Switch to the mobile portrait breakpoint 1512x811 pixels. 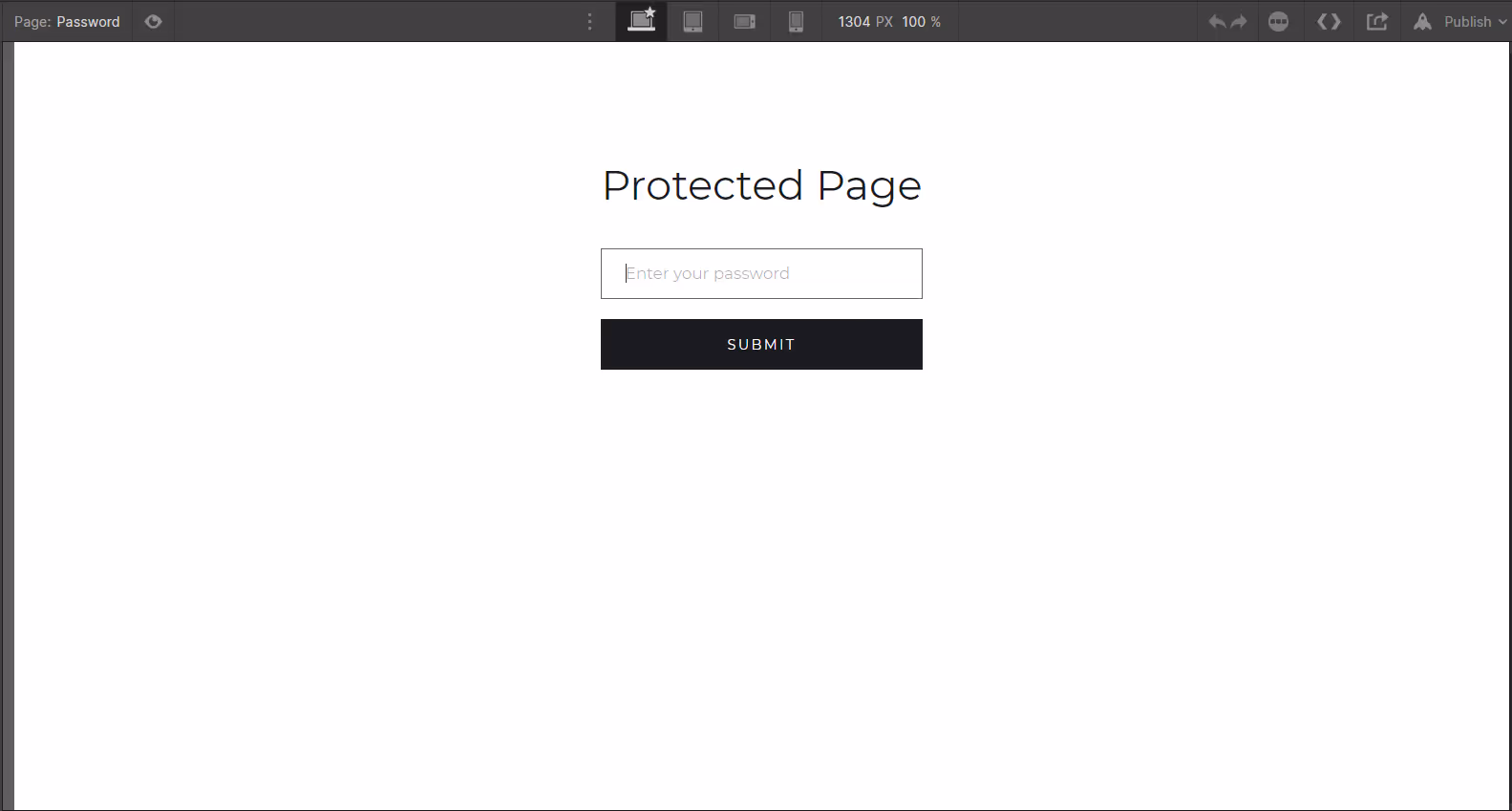[x=796, y=22]
